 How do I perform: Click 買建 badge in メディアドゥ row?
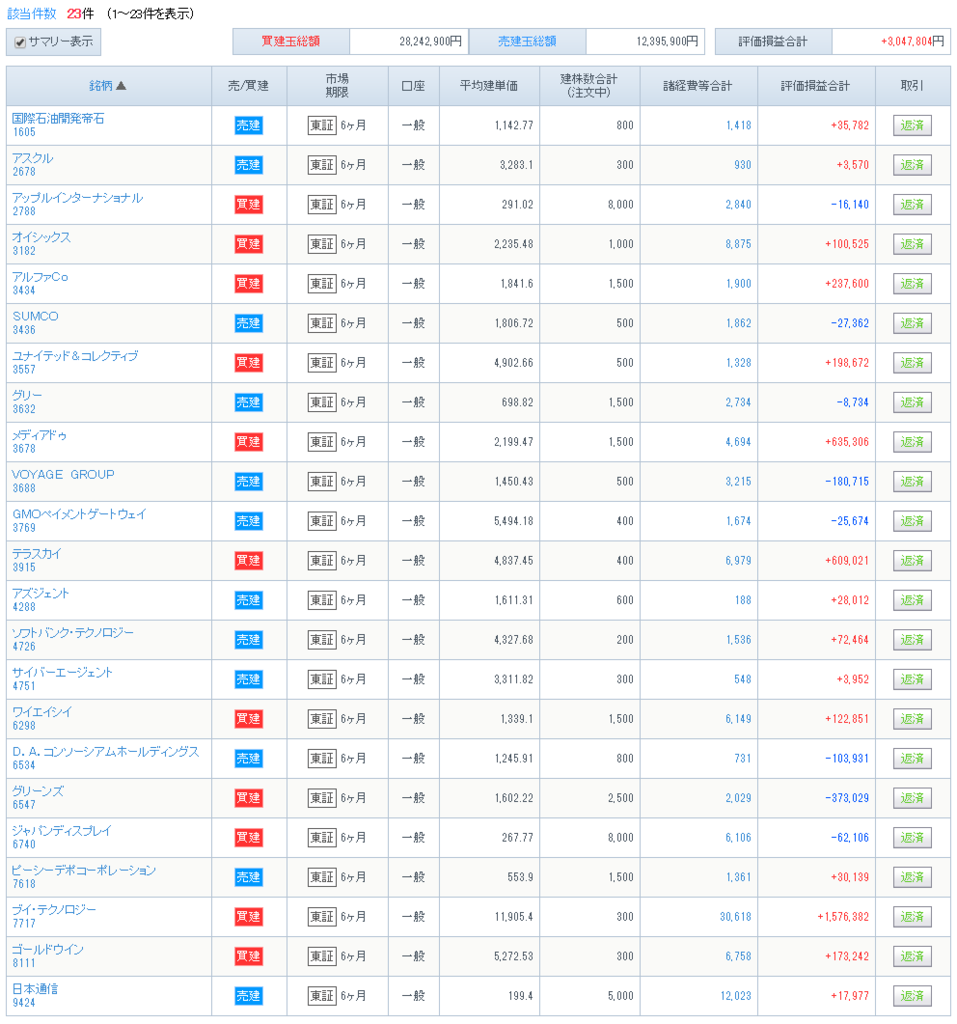point(248,442)
